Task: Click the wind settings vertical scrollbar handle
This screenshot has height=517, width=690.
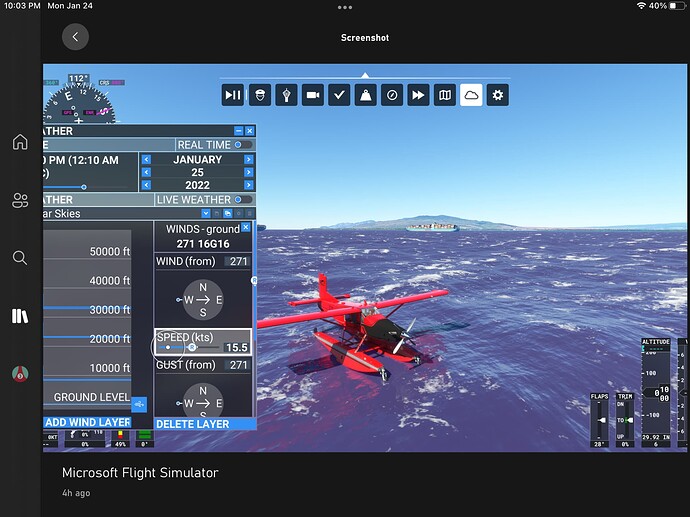Action: pyautogui.click(x=254, y=280)
